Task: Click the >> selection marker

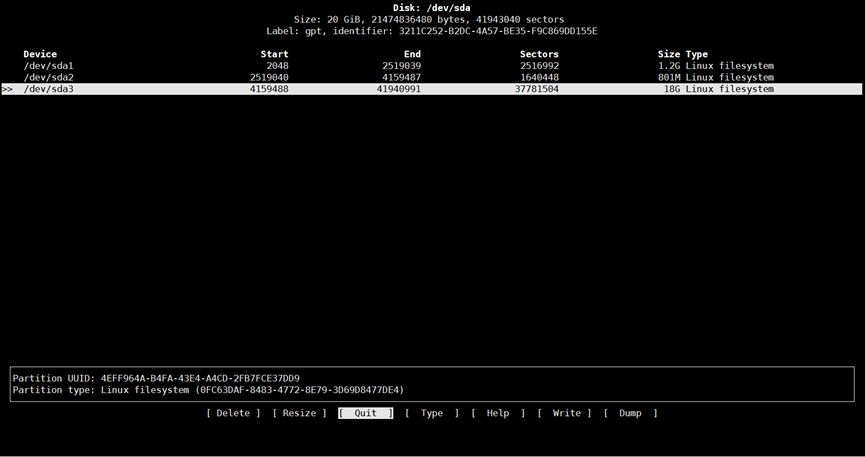Action: 7,89
